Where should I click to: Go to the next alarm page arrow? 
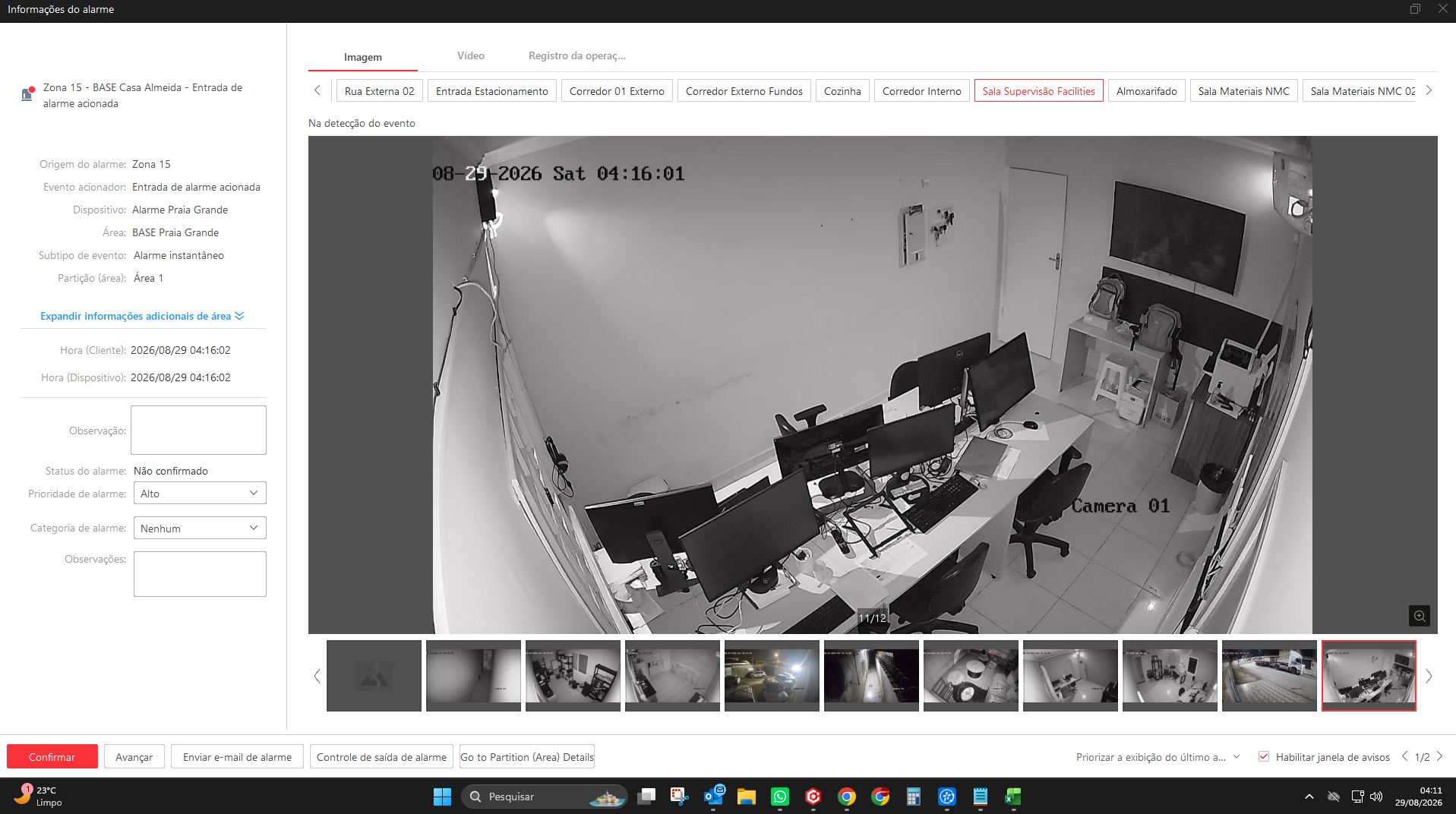(x=1439, y=756)
